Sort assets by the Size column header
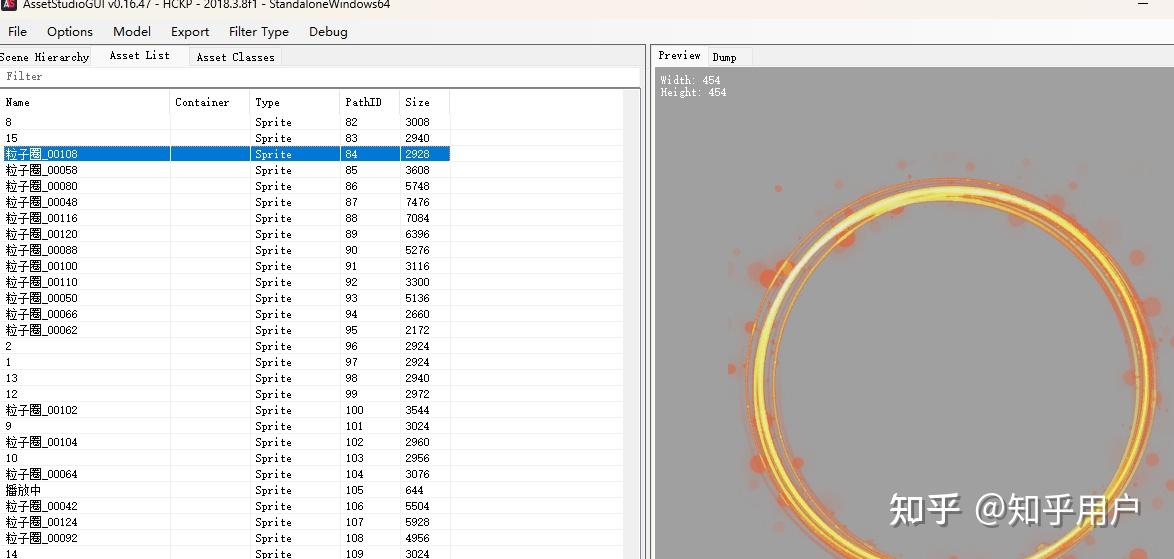This screenshot has height=559, width=1174. tap(424, 103)
